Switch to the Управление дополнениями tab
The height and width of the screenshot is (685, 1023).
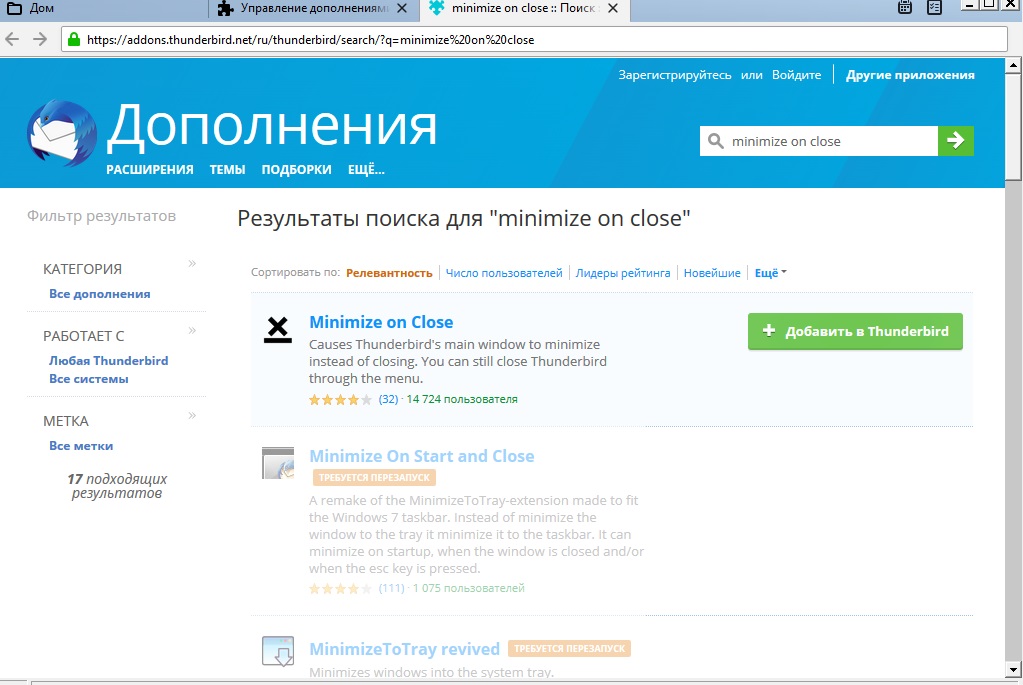click(314, 8)
